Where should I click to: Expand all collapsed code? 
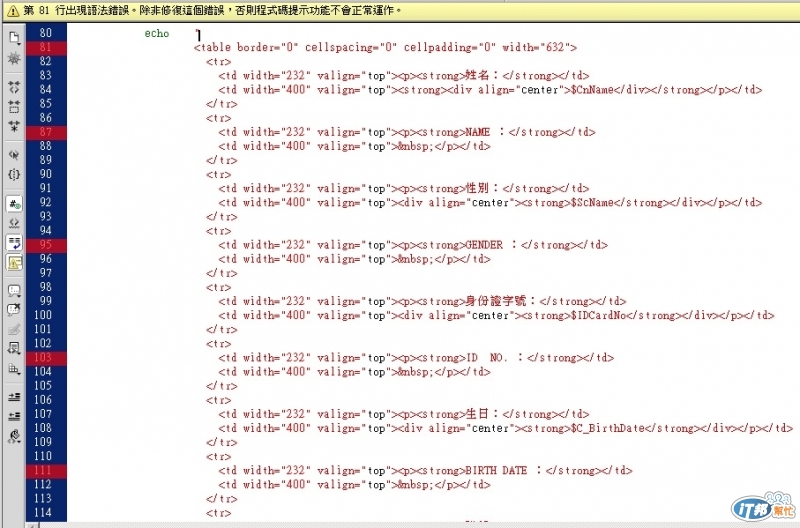point(14,126)
